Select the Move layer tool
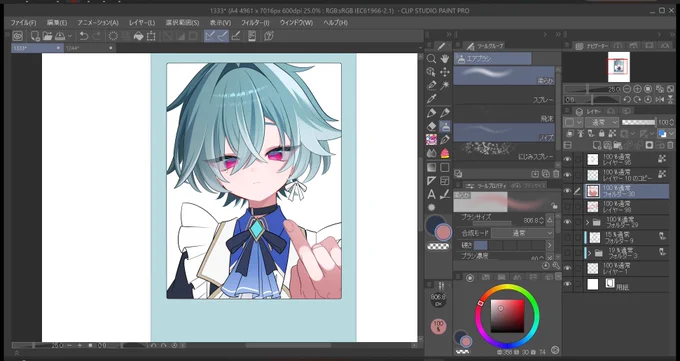This screenshot has height=361, width=680. 445,72
